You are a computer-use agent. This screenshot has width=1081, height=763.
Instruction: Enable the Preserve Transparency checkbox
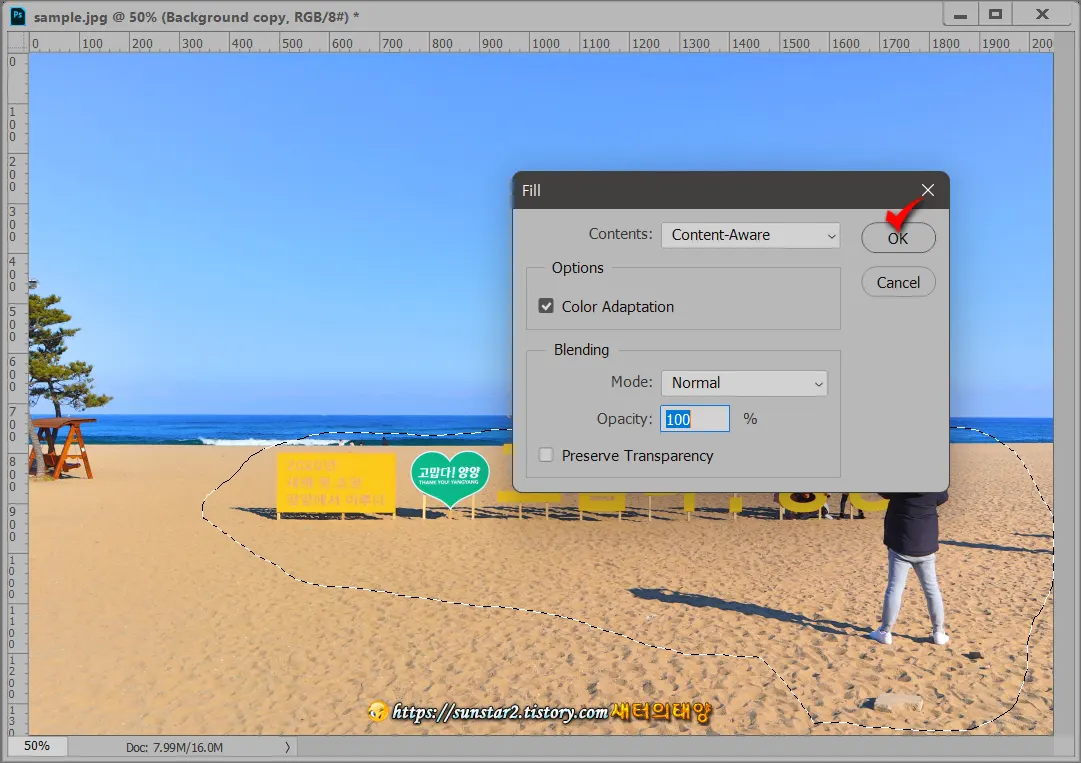(x=546, y=455)
